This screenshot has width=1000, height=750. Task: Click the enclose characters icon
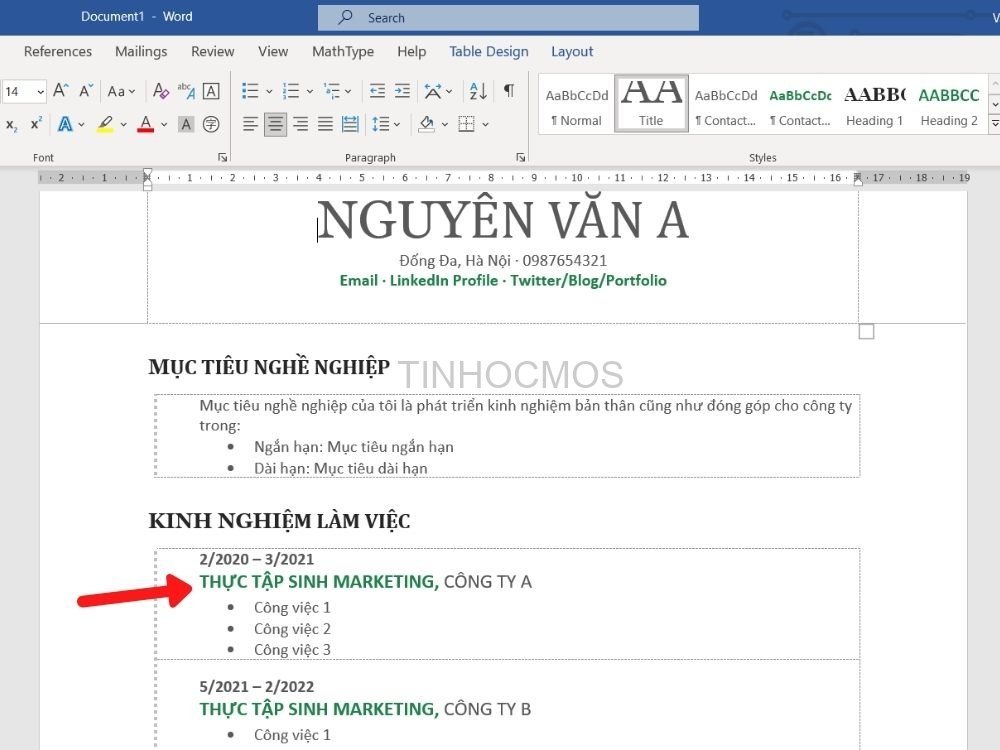[211, 124]
